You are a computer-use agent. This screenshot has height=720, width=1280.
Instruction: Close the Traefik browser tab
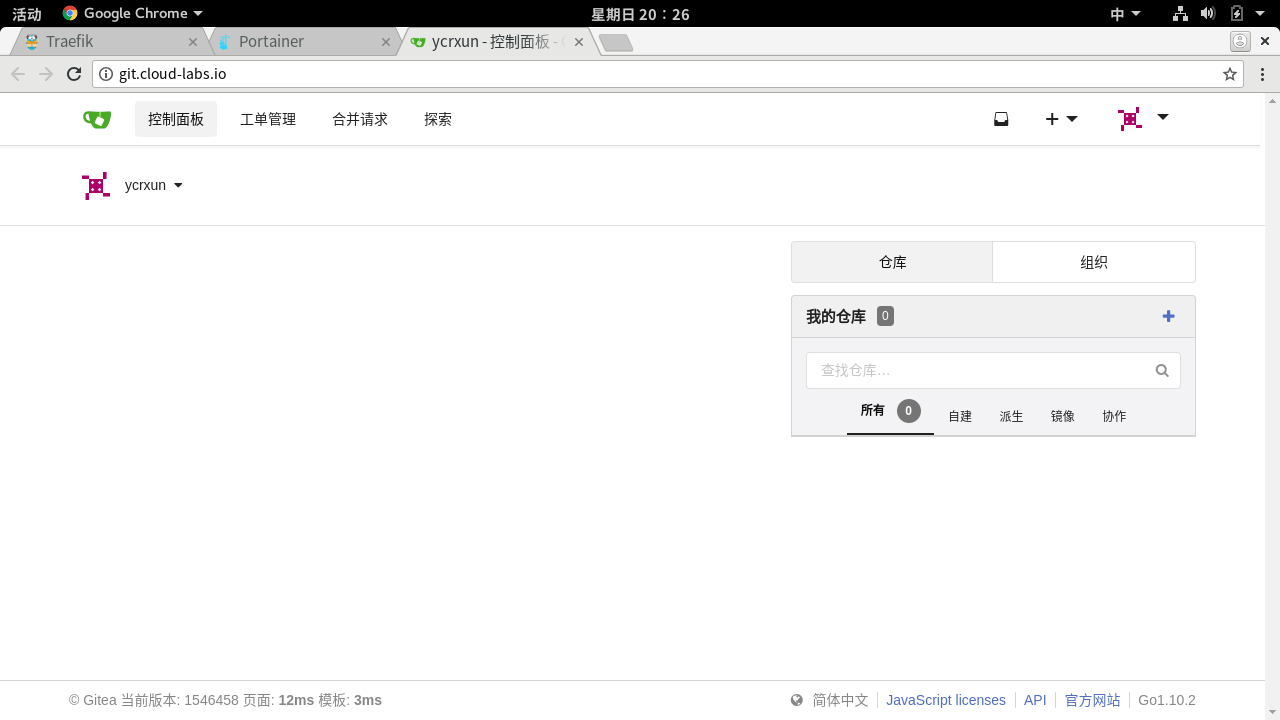[193, 42]
